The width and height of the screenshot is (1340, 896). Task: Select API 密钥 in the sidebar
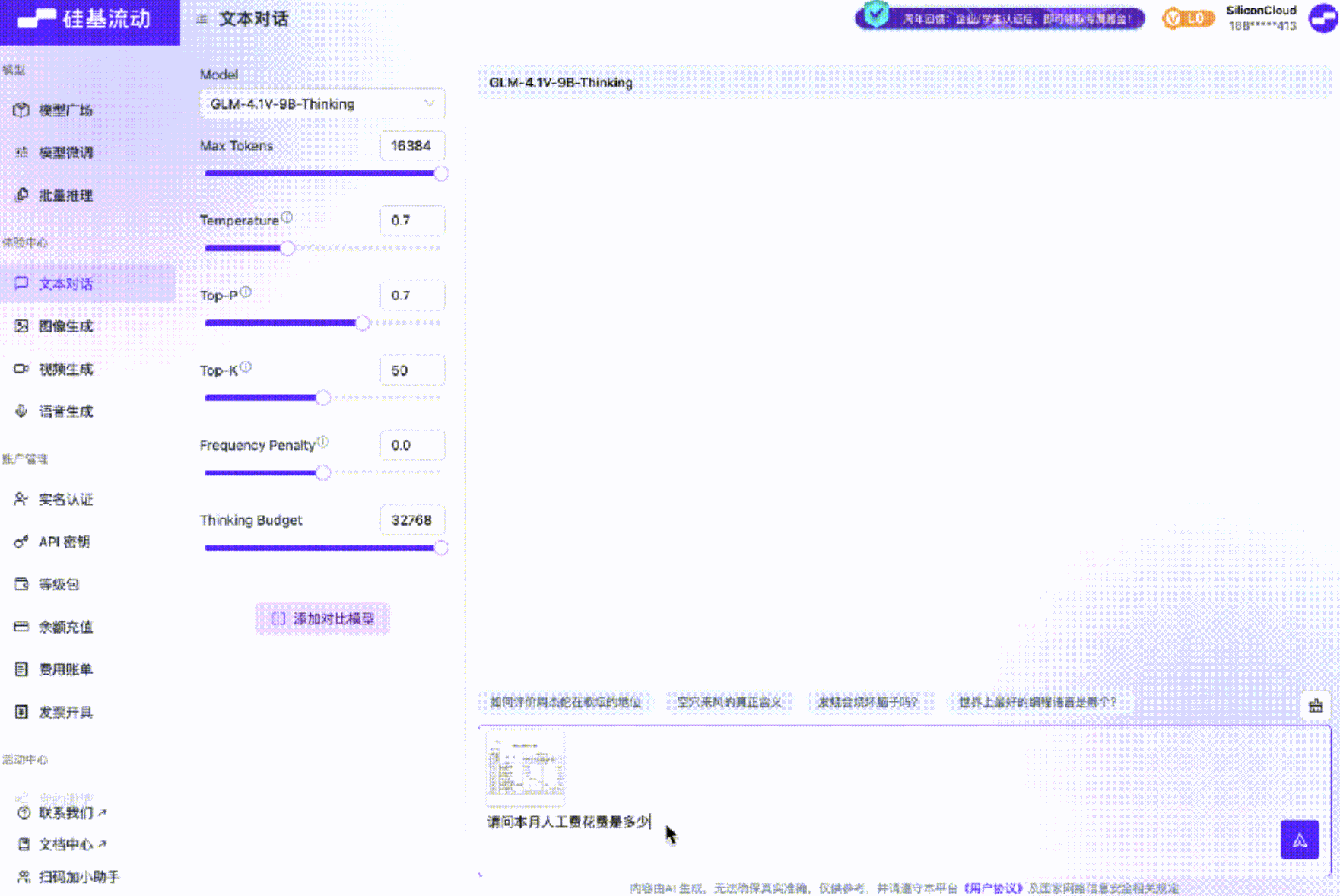tap(64, 542)
